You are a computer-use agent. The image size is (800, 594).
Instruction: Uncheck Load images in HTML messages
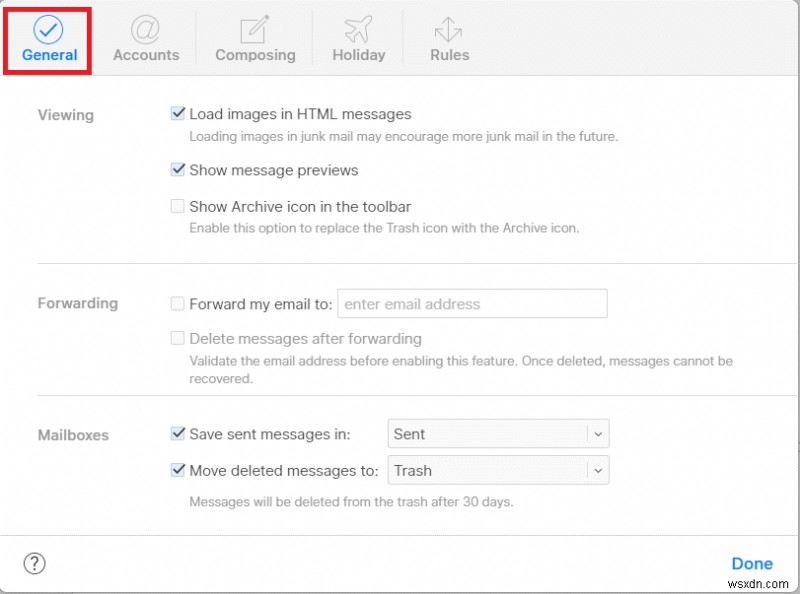pyautogui.click(x=178, y=113)
